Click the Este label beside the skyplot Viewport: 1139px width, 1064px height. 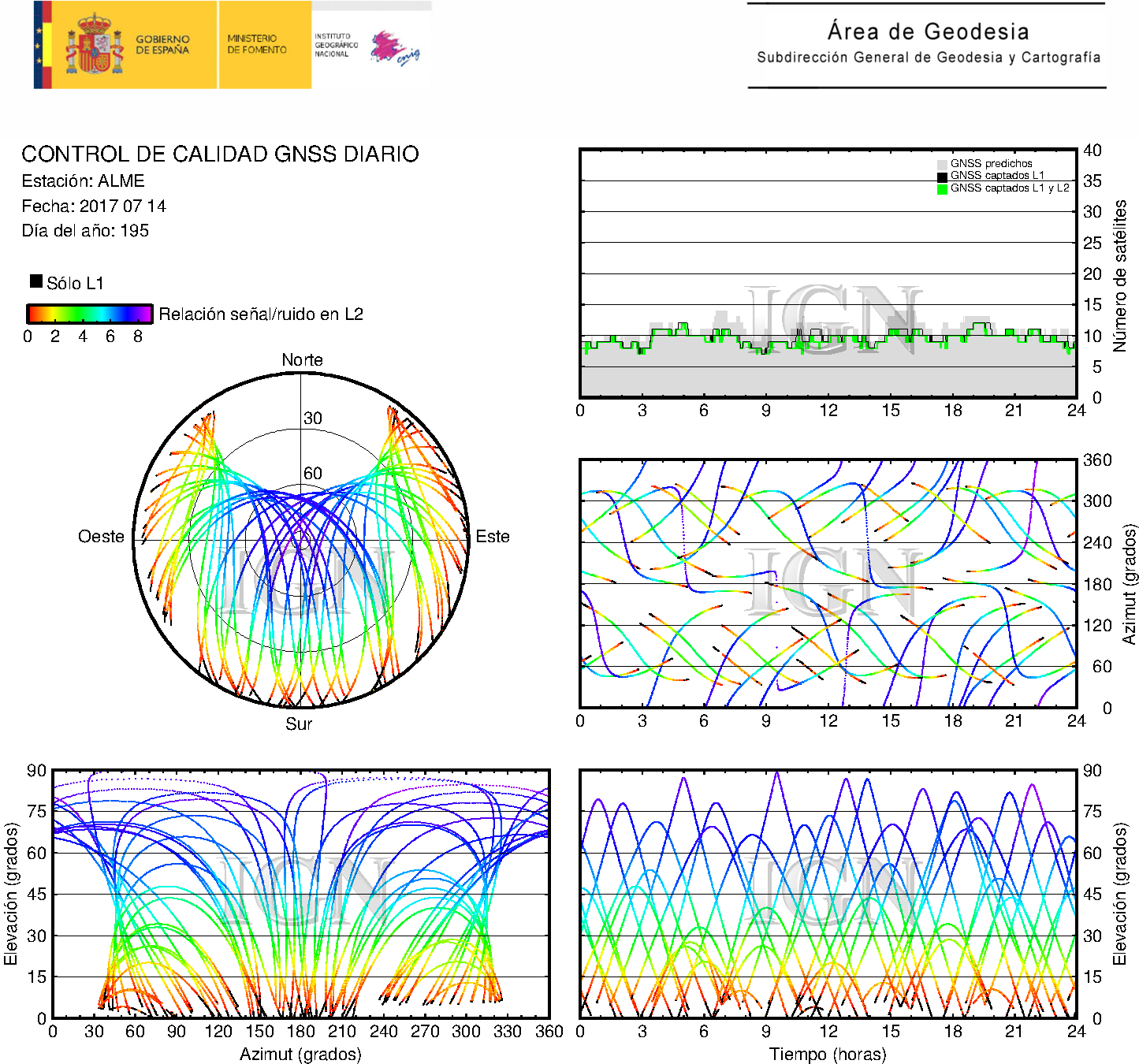[x=493, y=537]
